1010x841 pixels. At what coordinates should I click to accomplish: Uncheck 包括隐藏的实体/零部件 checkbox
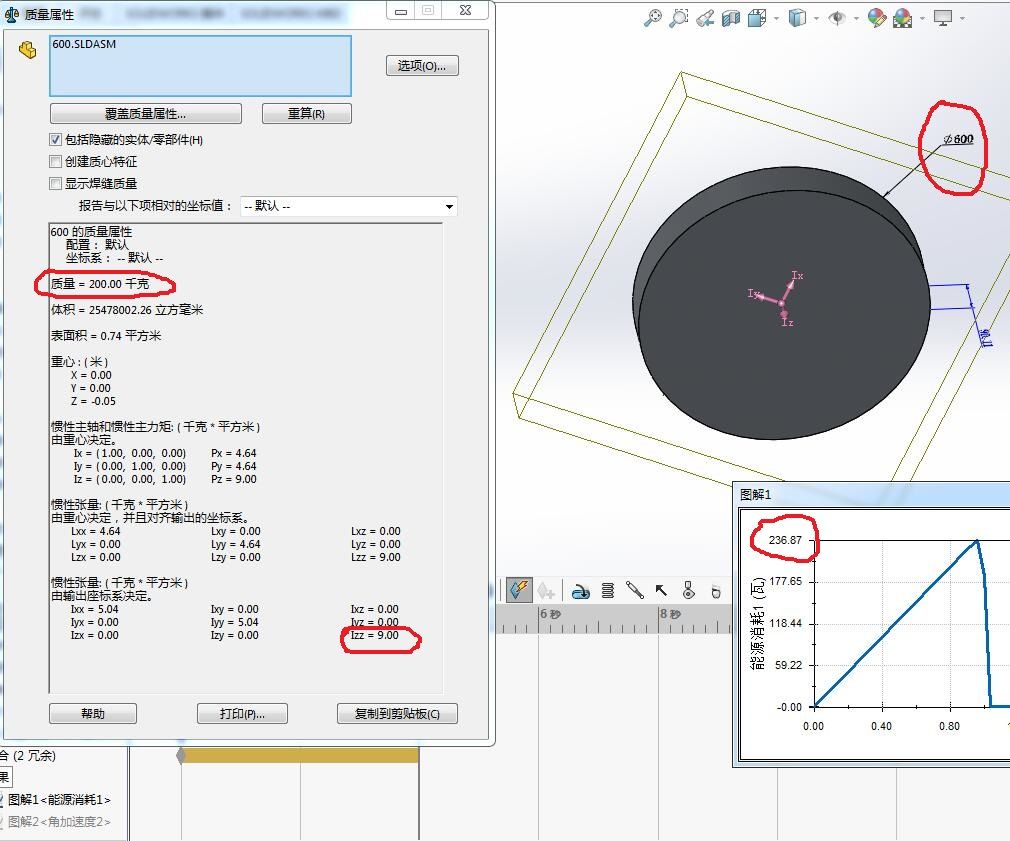(56, 140)
